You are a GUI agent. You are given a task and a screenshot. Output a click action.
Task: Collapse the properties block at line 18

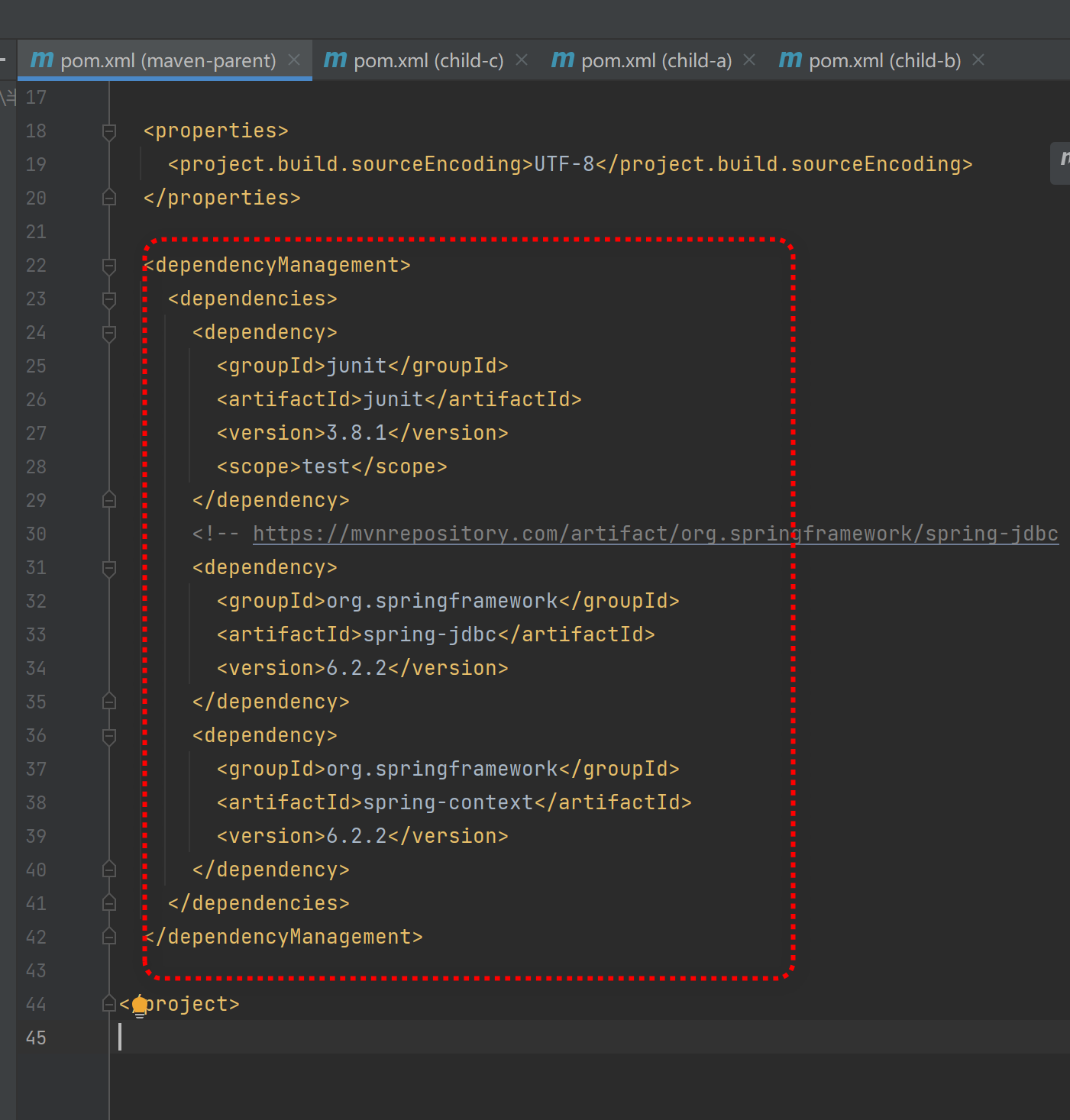109,131
